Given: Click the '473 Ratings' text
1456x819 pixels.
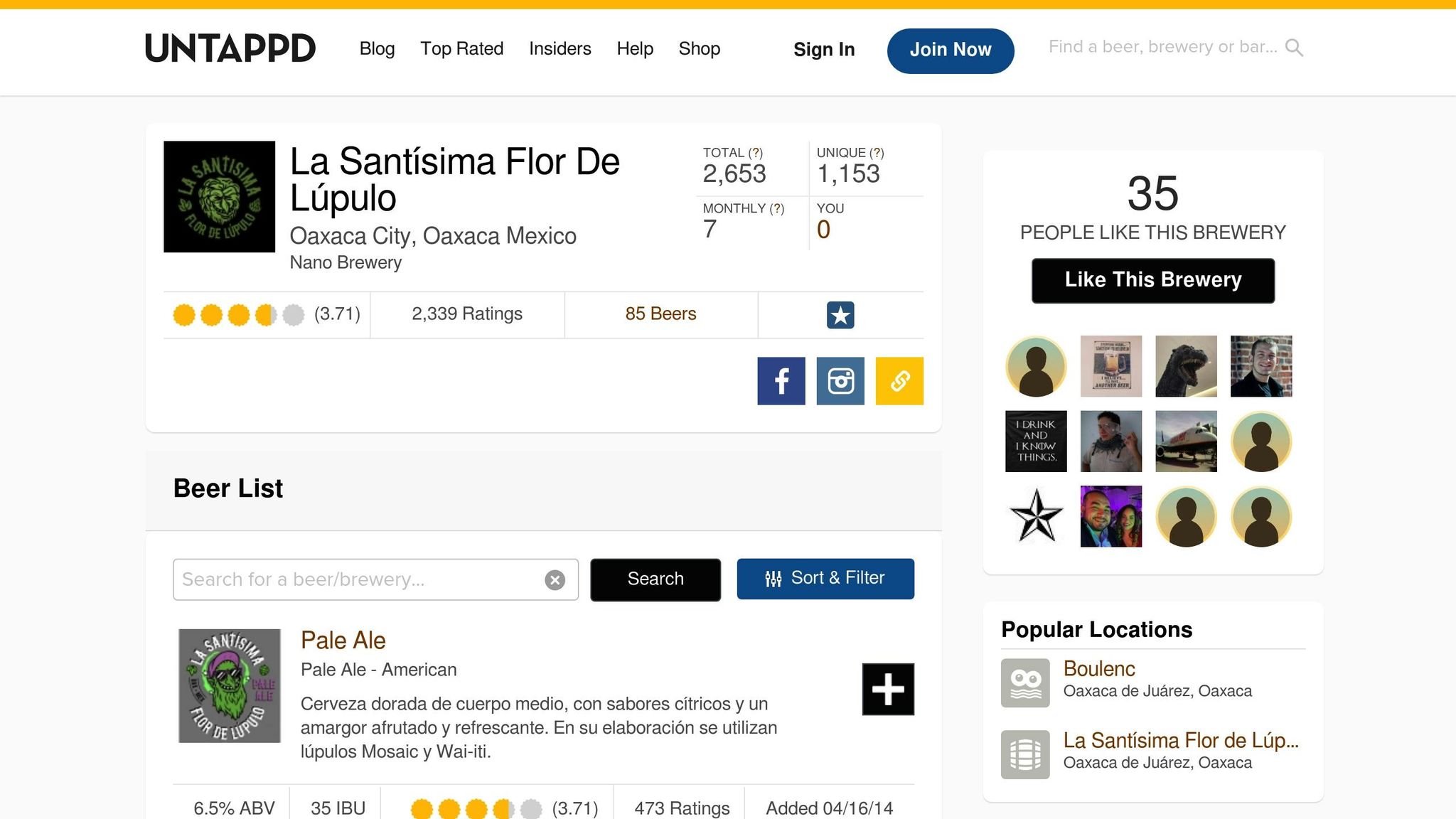Looking at the screenshot, I should click(682, 808).
